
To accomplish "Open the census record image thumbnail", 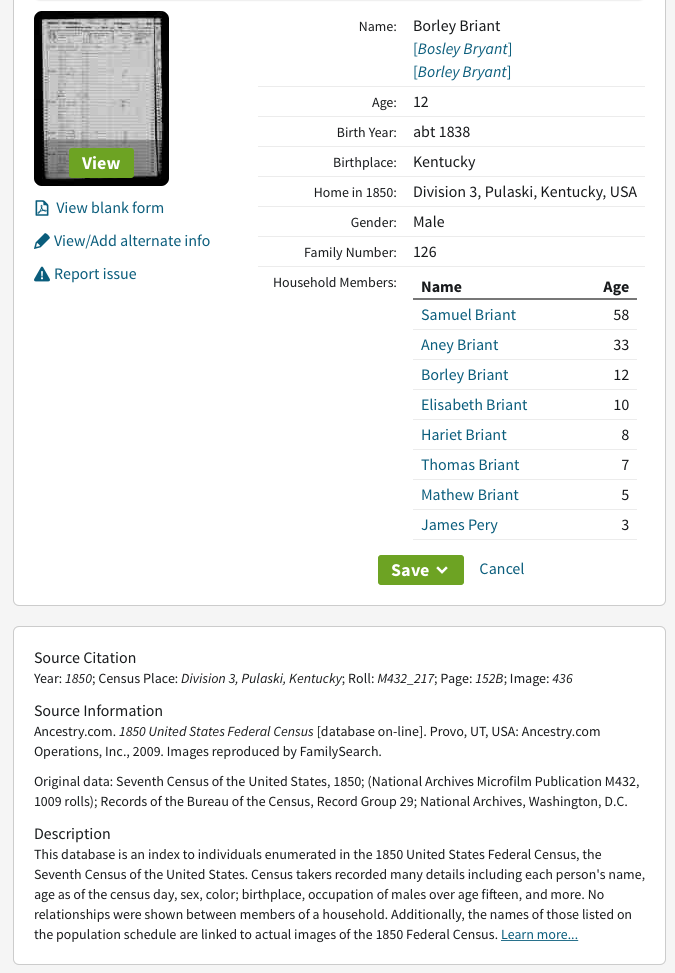I will pyautogui.click(x=101, y=98).
